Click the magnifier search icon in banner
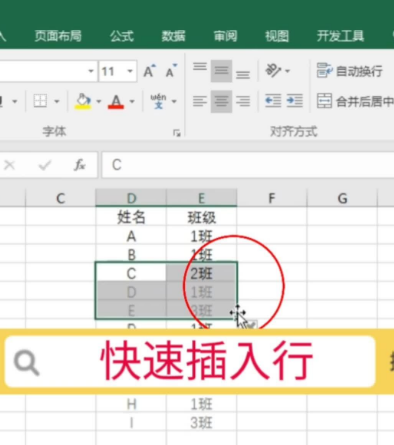The width and height of the screenshot is (394, 445). click(x=27, y=363)
